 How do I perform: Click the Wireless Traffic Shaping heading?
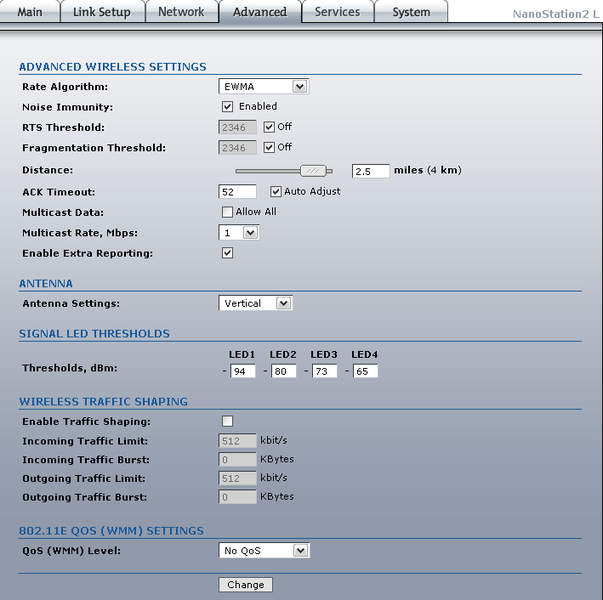(x=103, y=402)
